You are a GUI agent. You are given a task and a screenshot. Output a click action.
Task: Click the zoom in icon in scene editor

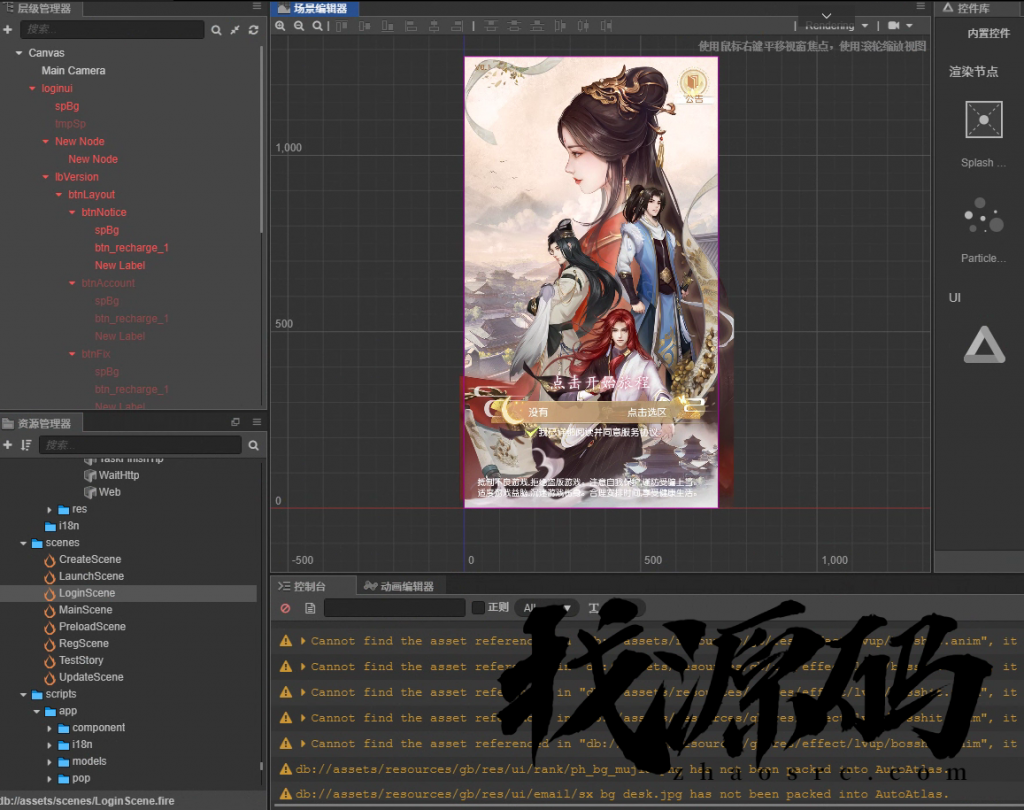(x=280, y=25)
